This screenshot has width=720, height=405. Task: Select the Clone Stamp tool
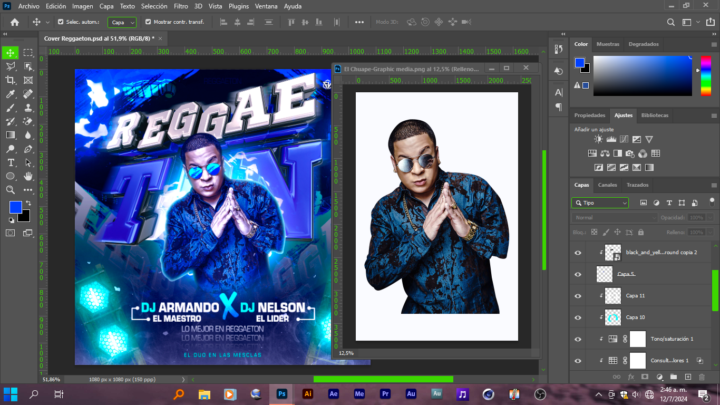[x=28, y=108]
